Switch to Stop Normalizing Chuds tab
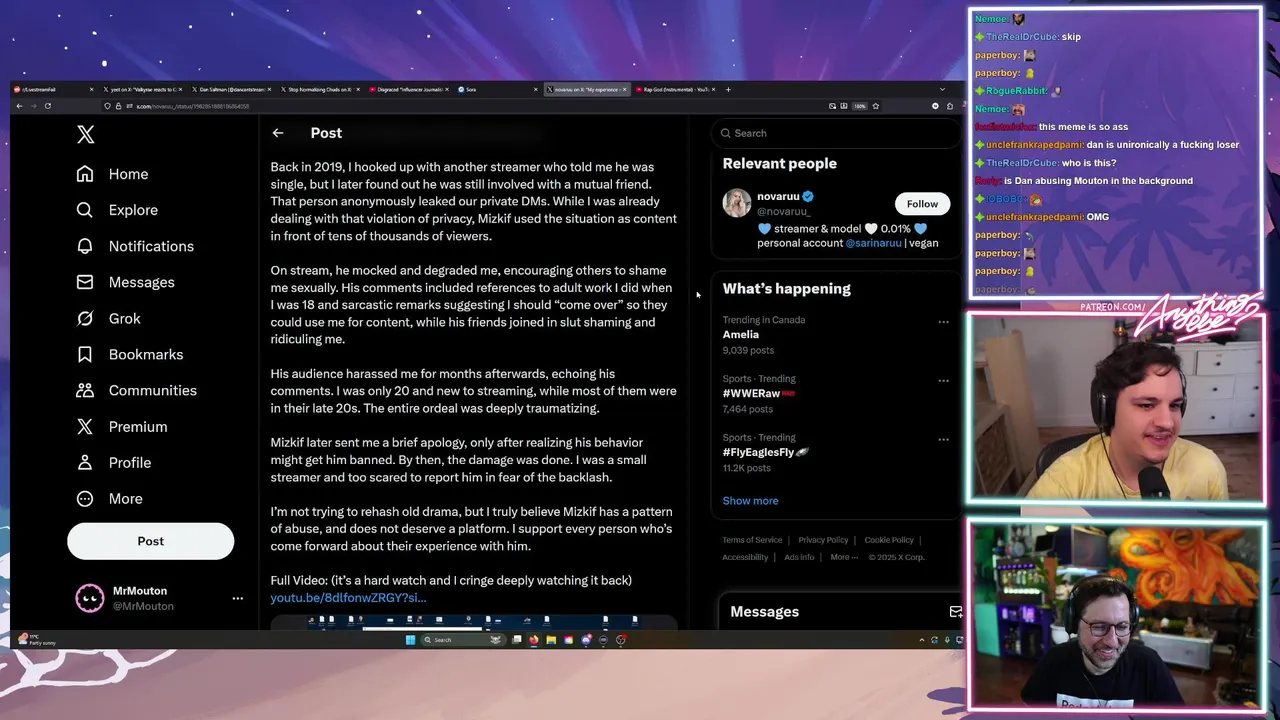The width and height of the screenshot is (1280, 720). (x=319, y=89)
